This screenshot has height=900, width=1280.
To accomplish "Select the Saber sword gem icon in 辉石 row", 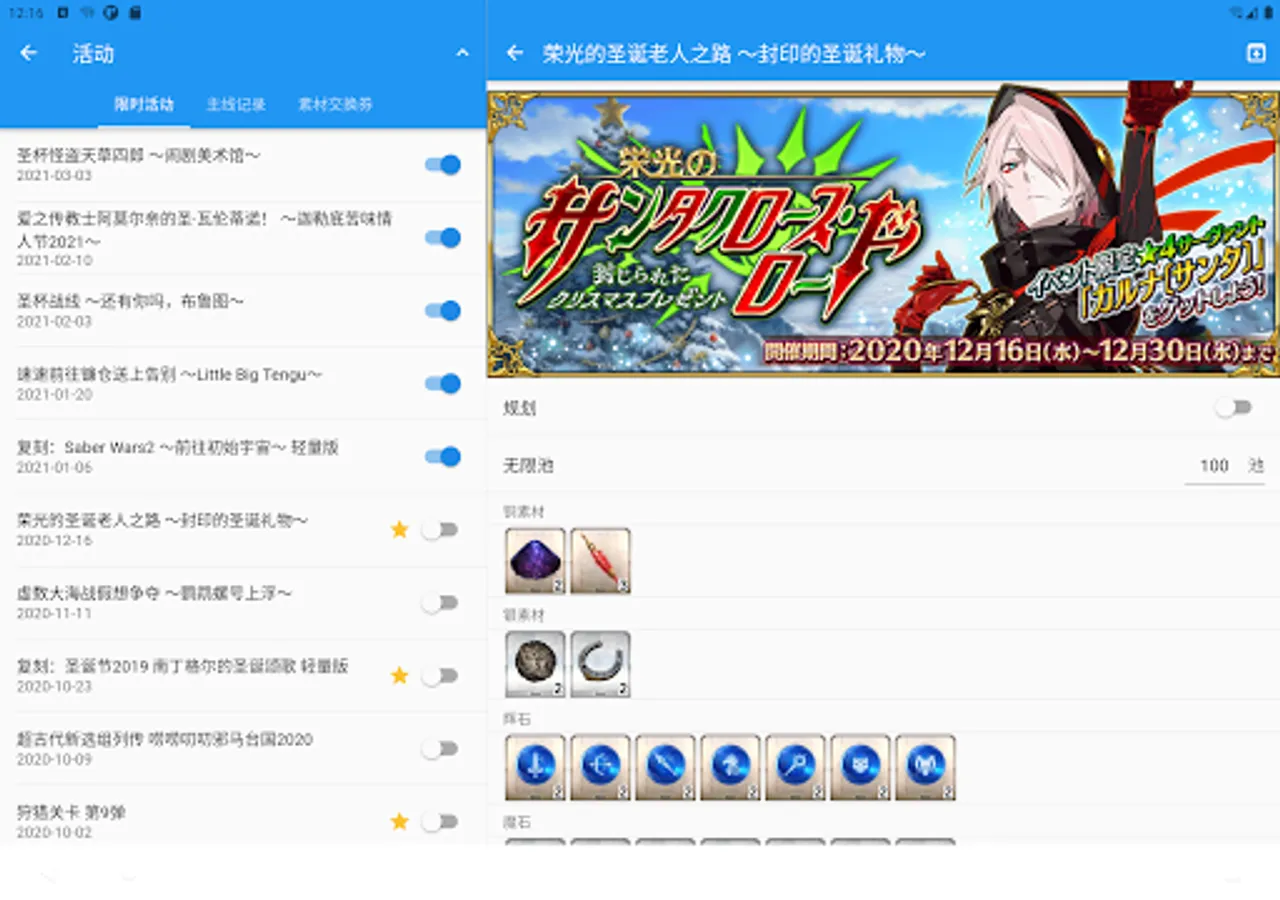I will click(535, 768).
